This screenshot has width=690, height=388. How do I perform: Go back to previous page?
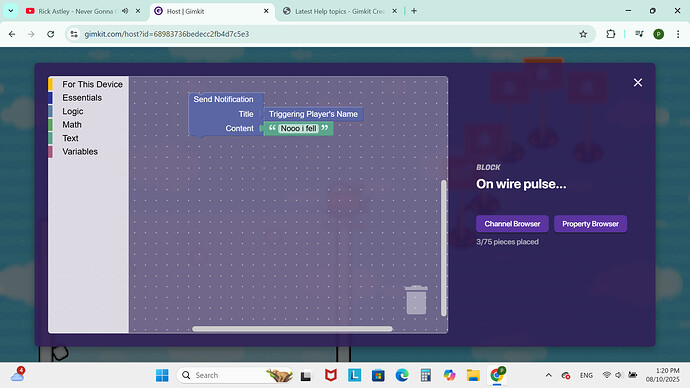point(12,34)
